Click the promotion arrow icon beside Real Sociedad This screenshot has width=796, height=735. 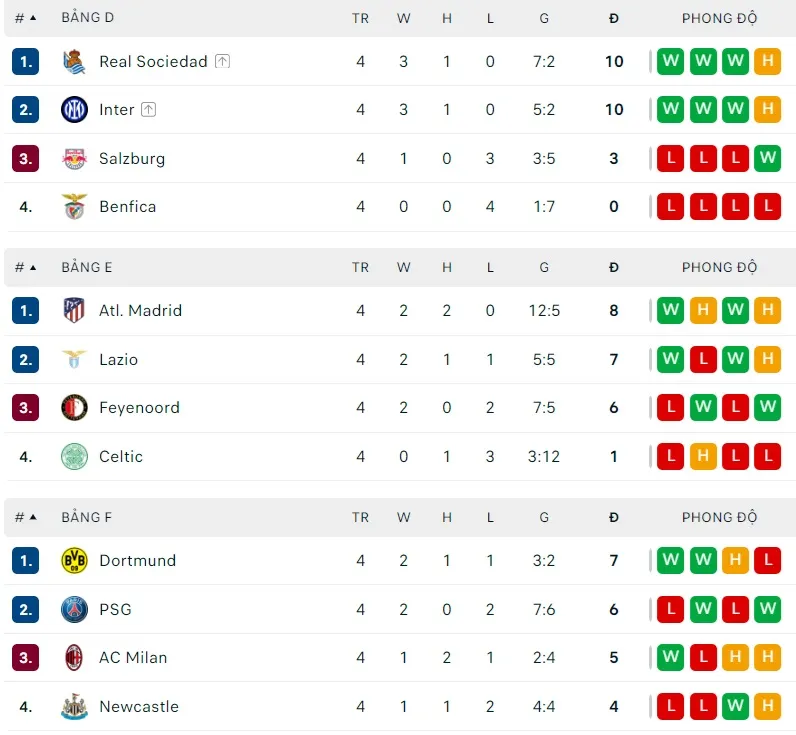point(222,62)
